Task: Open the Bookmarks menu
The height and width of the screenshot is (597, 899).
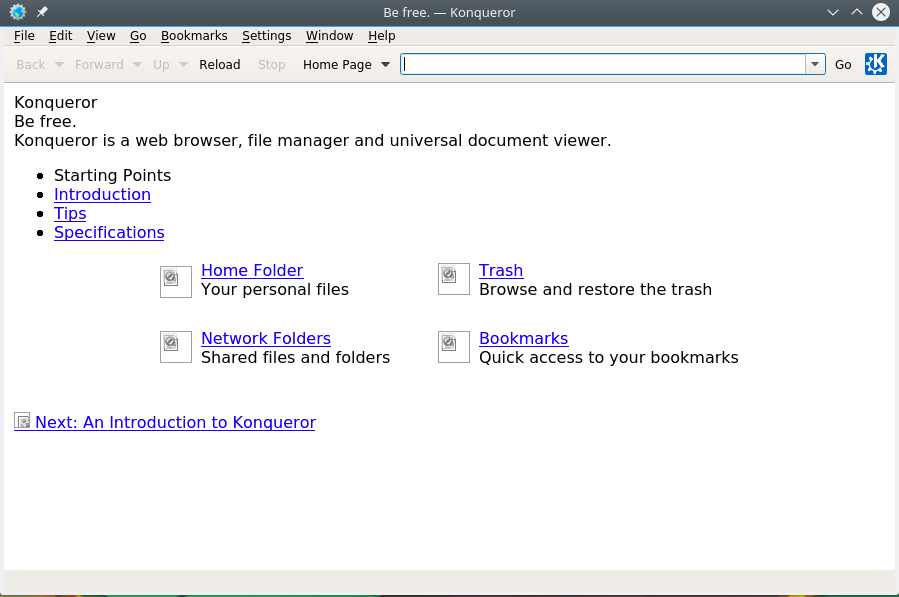Action: tap(194, 36)
